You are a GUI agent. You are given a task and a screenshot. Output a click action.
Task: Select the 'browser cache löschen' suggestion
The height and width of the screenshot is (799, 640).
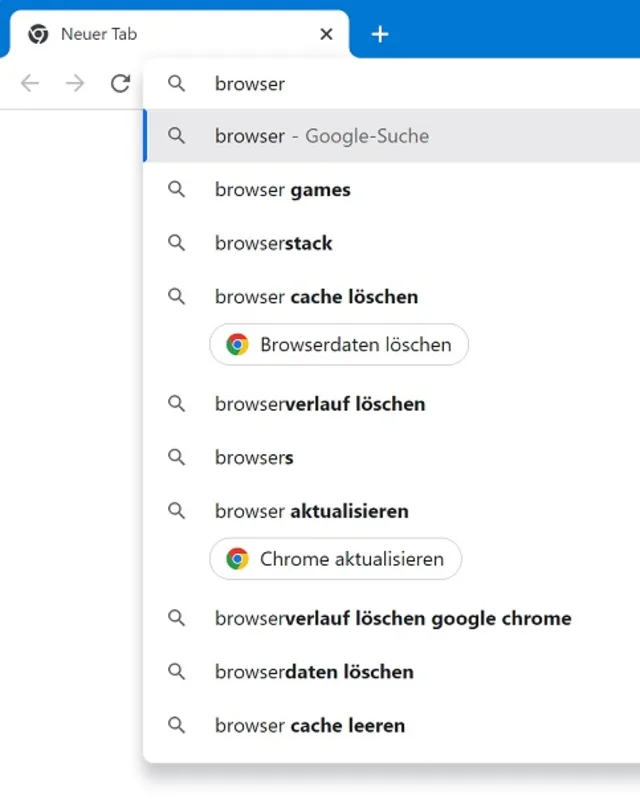[316, 297]
